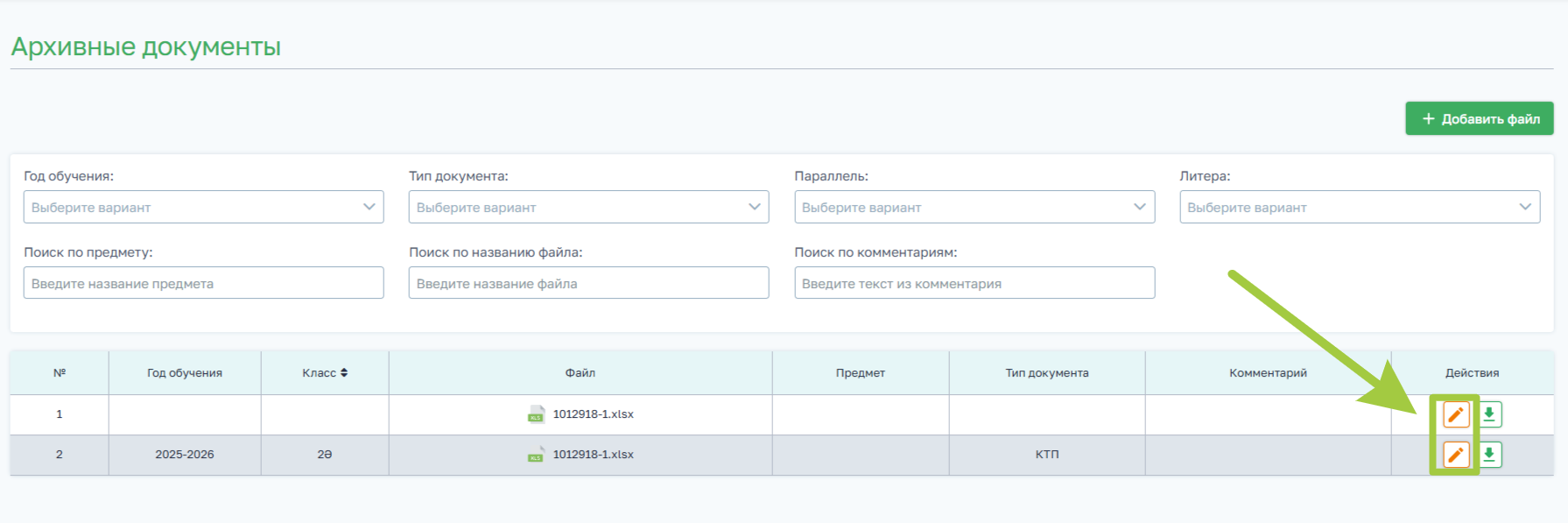Click the № column header
This screenshot has width=1568, height=523.
click(x=60, y=373)
